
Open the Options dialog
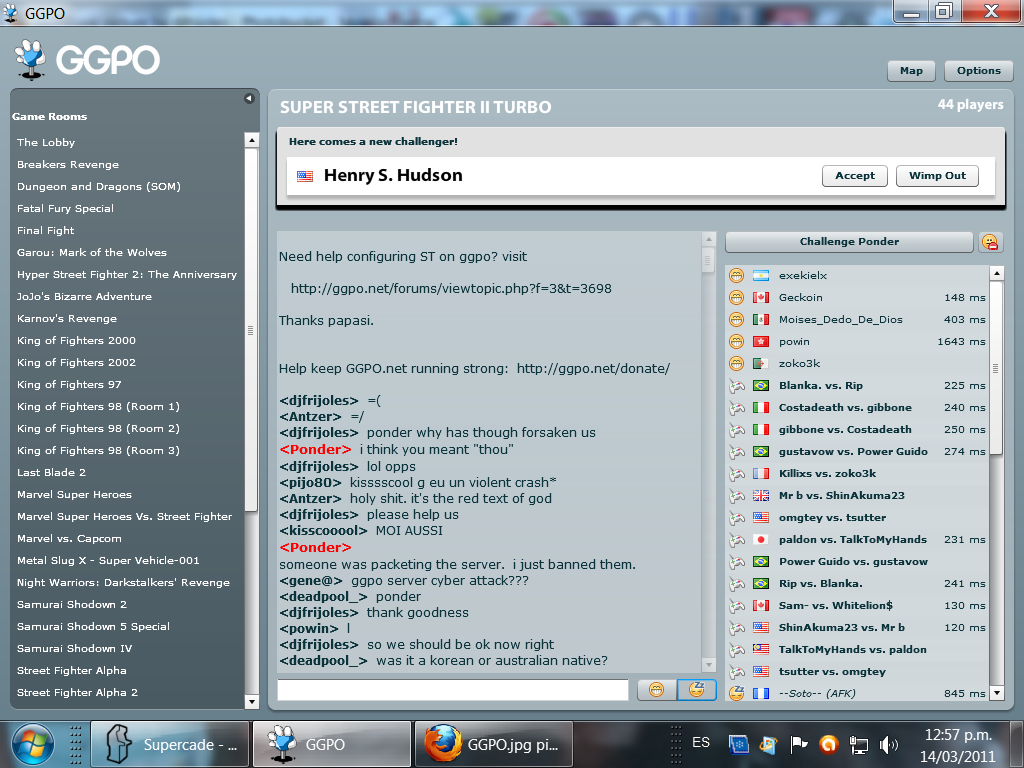978,71
